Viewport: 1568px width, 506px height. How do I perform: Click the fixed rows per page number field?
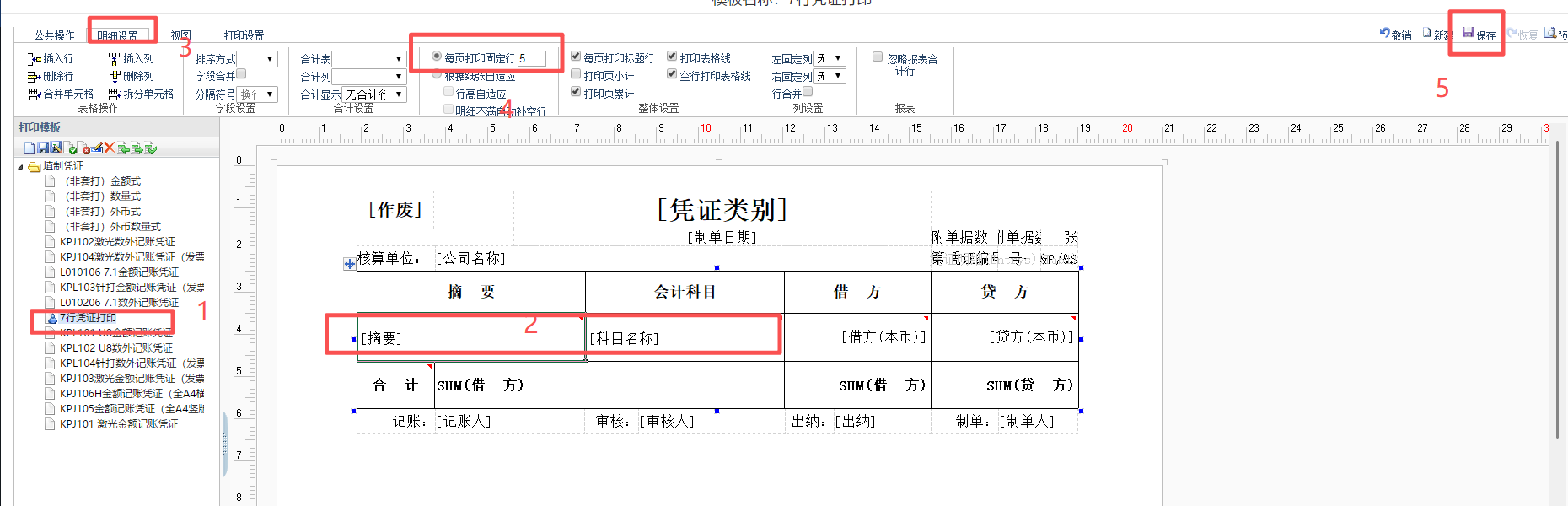[531, 58]
